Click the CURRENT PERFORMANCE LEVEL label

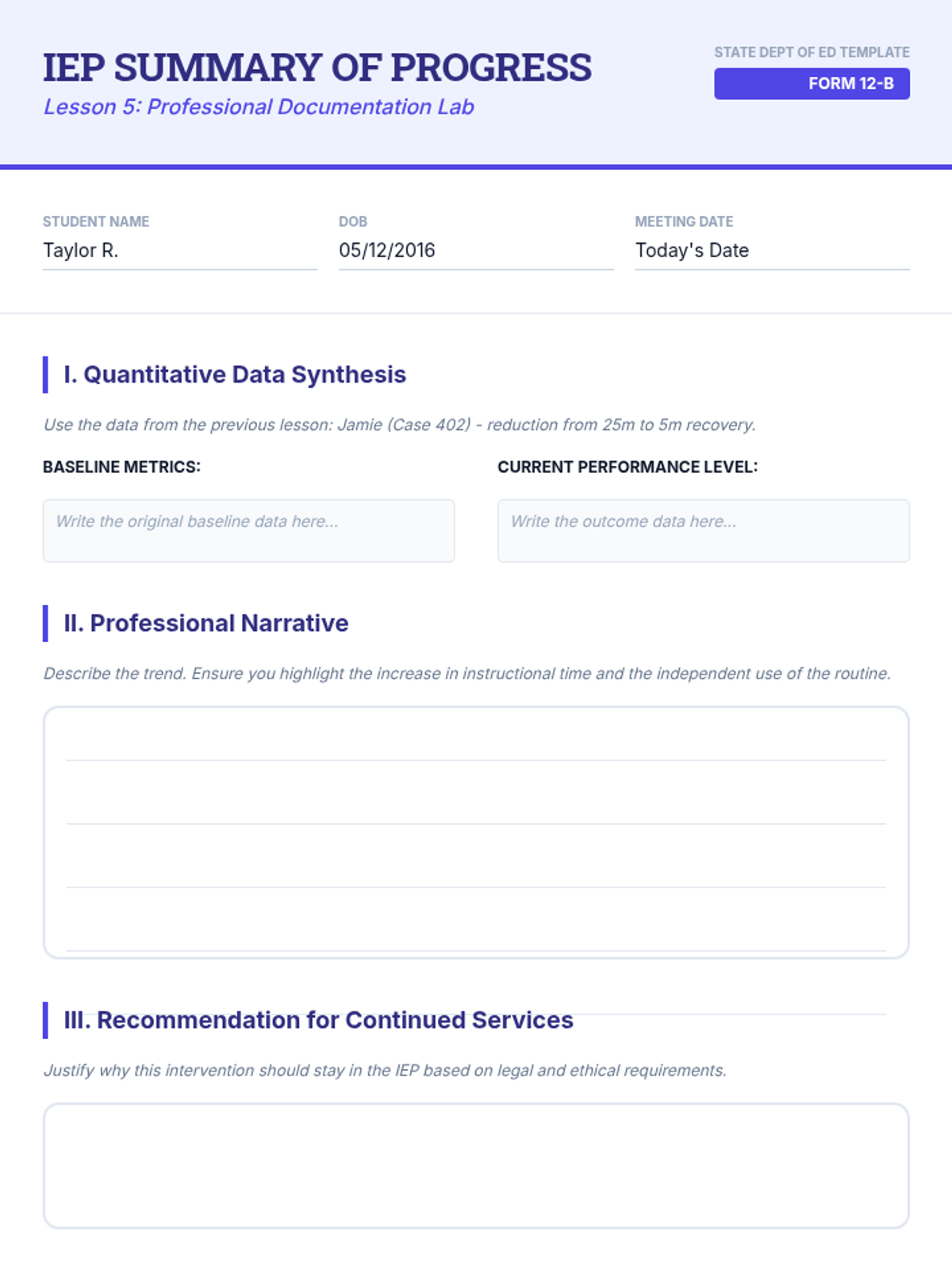pyautogui.click(x=628, y=467)
